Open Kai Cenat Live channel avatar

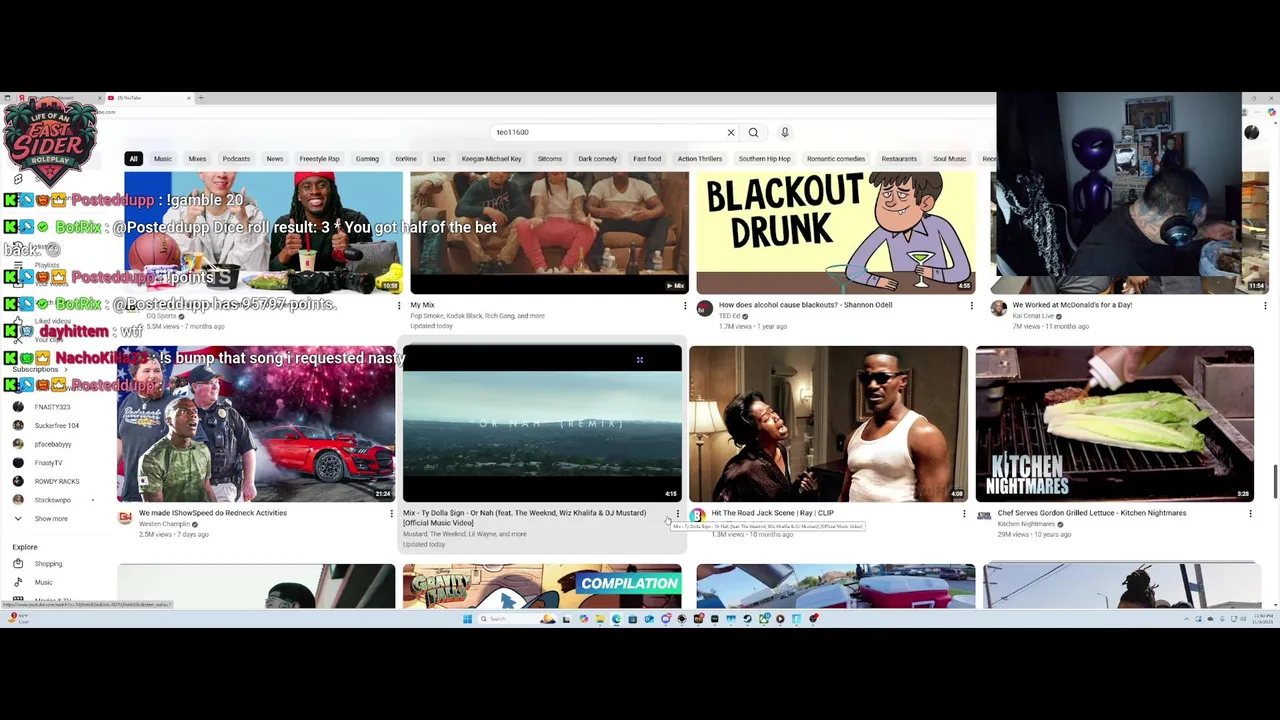pyautogui.click(x=998, y=308)
